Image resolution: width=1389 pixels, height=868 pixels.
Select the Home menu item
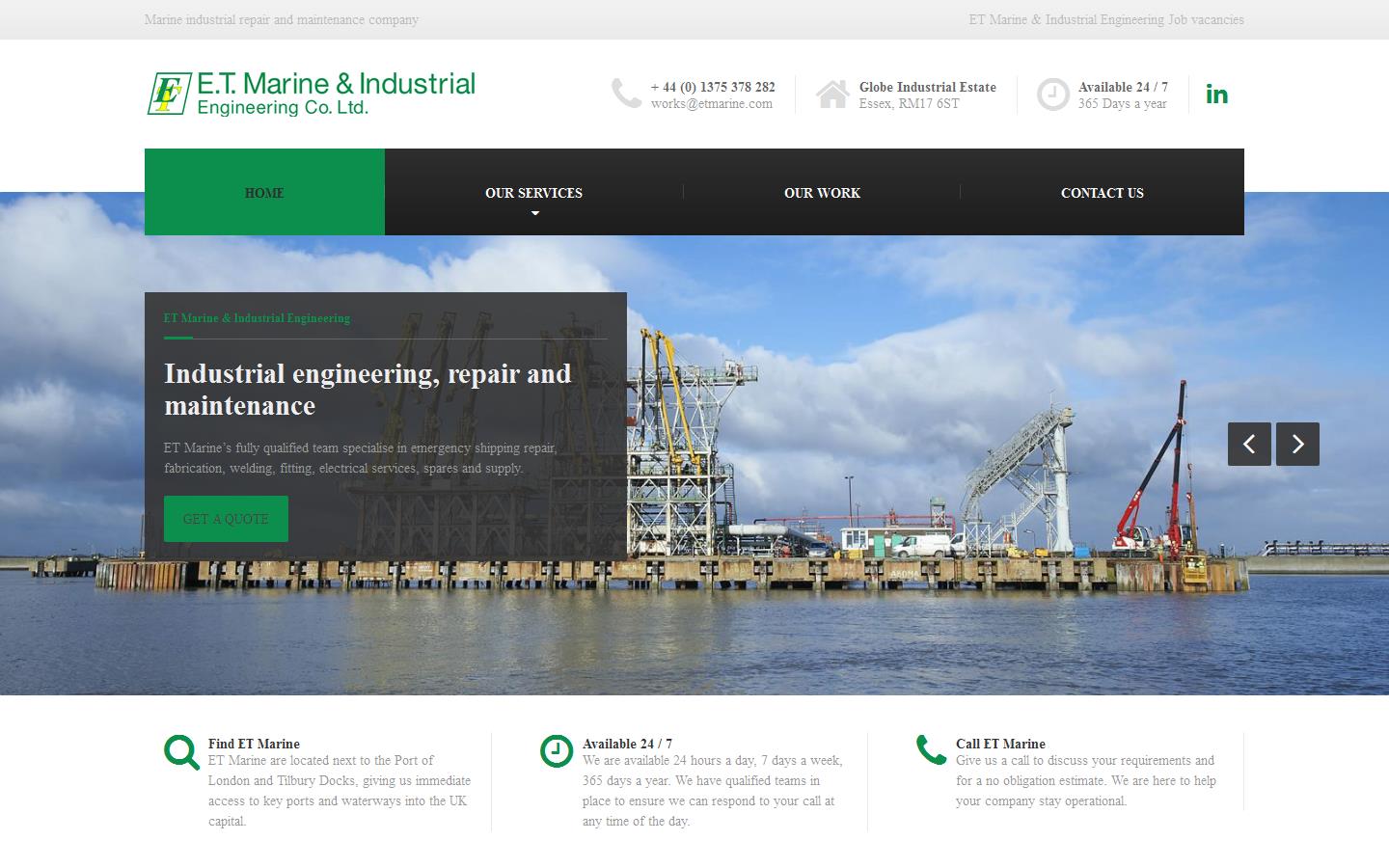click(264, 192)
